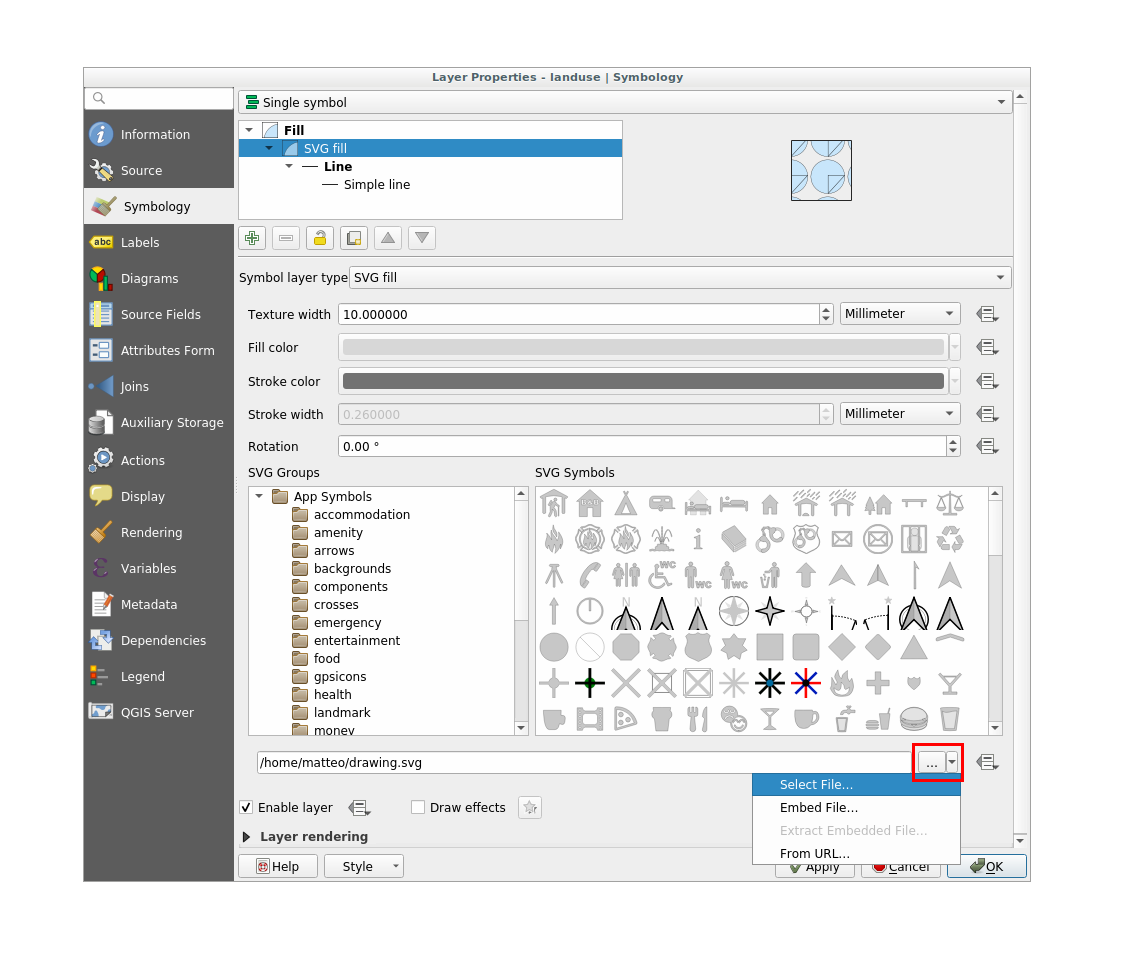
Task: Move symbol layer up with arrow button
Action: [388, 238]
